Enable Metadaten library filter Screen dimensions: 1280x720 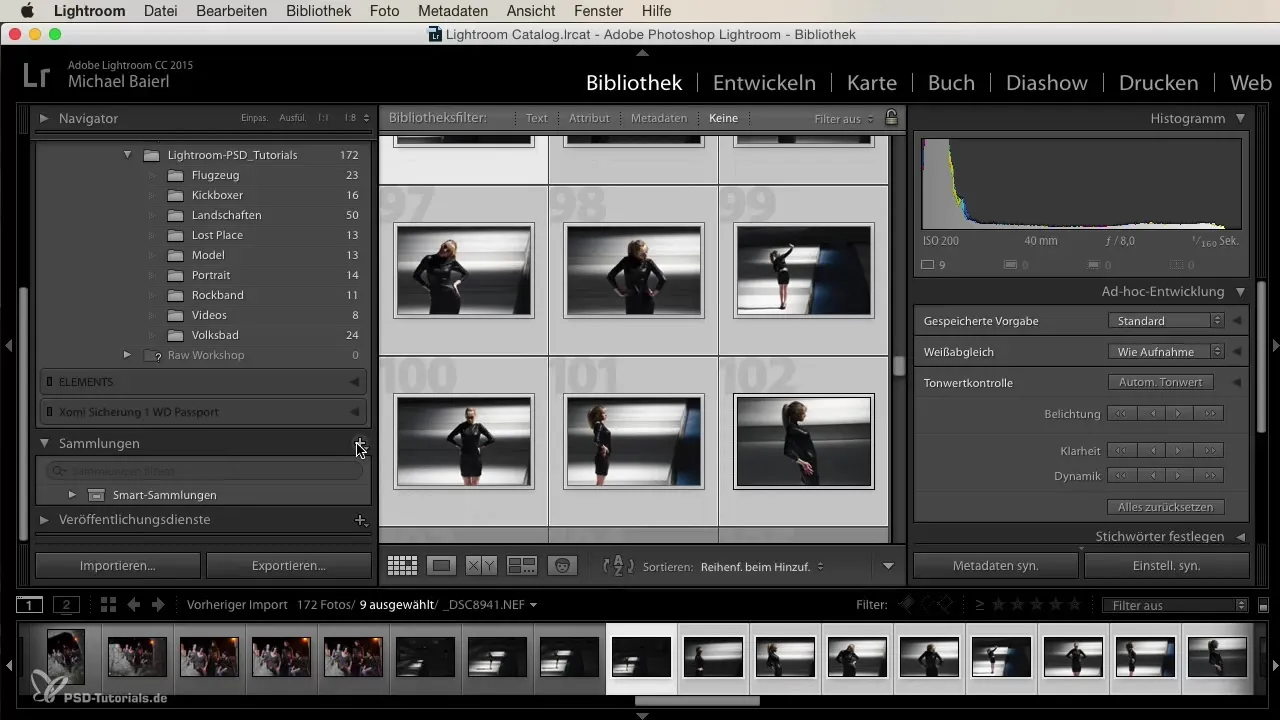tap(659, 118)
